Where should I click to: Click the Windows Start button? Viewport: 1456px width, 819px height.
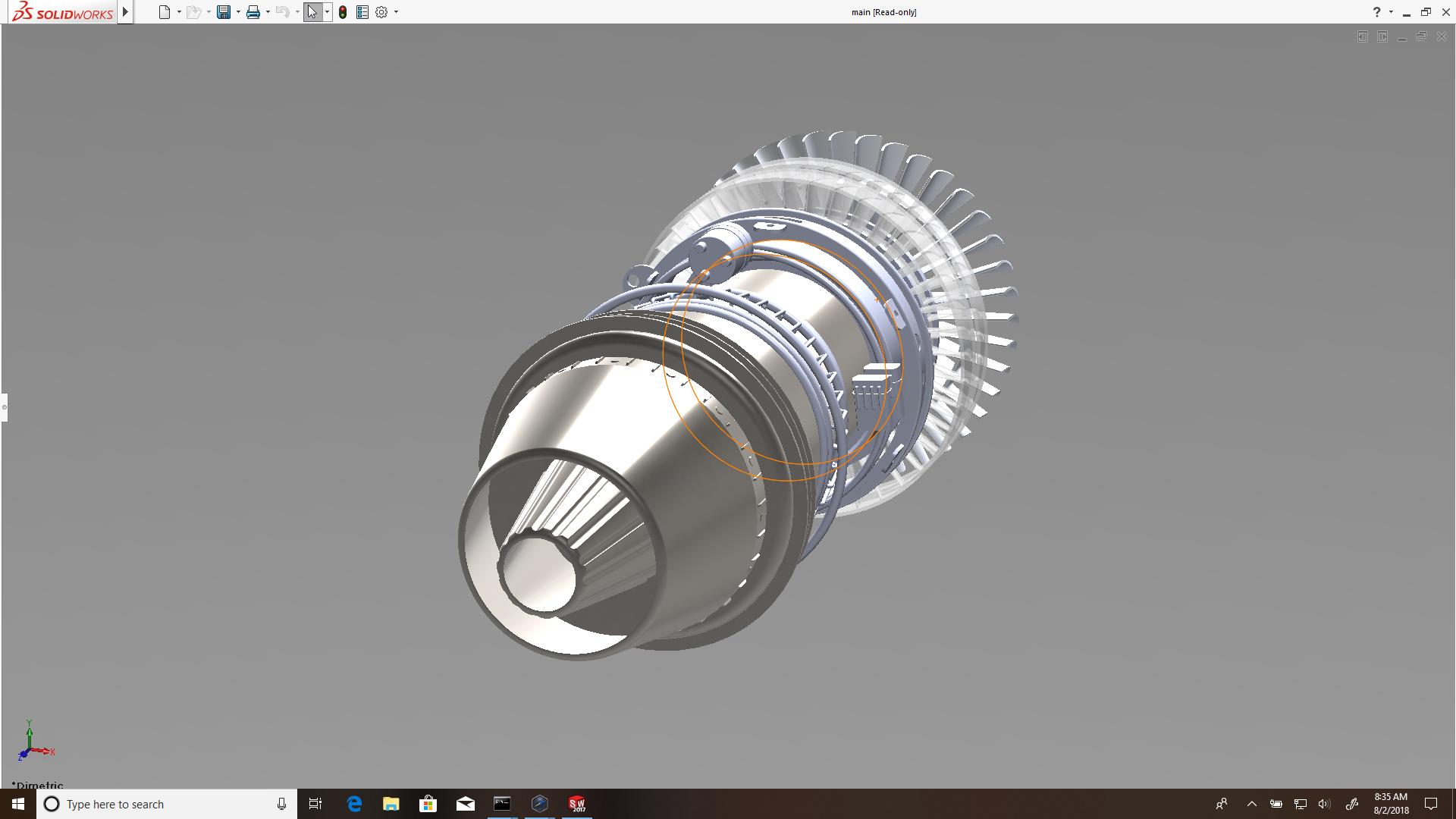pyautogui.click(x=17, y=804)
